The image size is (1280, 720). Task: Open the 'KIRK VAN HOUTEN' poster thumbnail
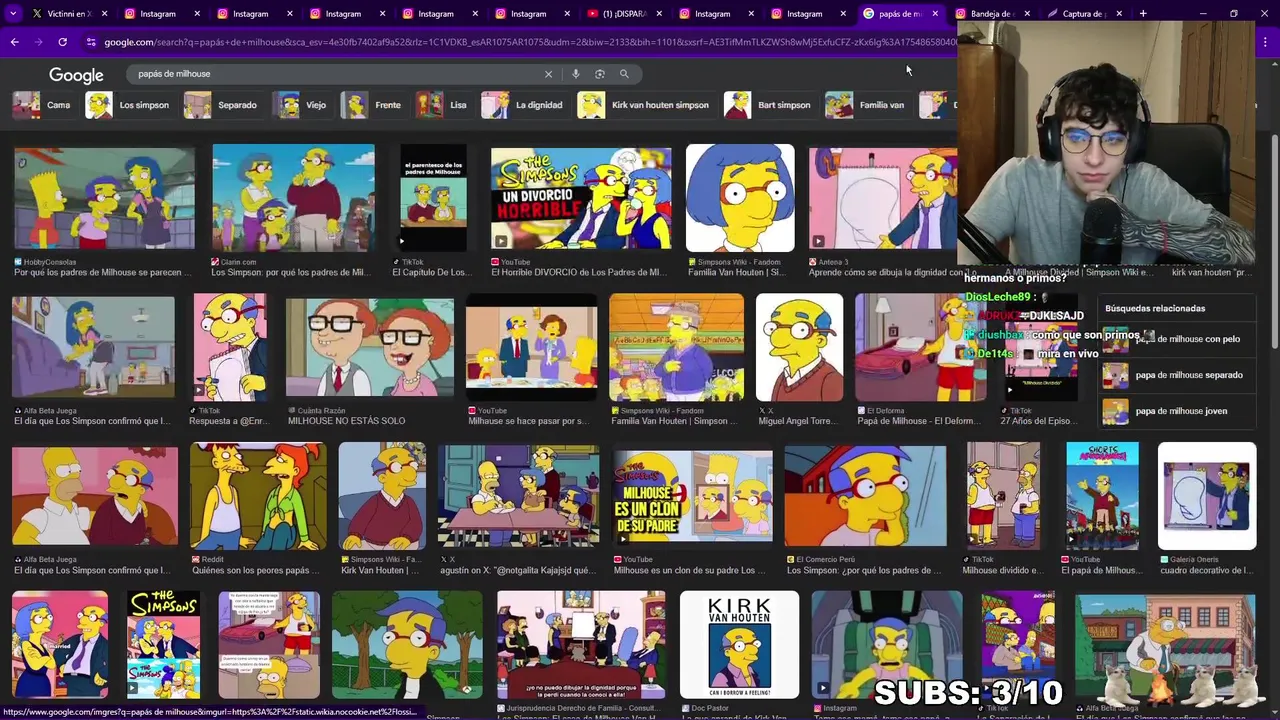[740, 645]
